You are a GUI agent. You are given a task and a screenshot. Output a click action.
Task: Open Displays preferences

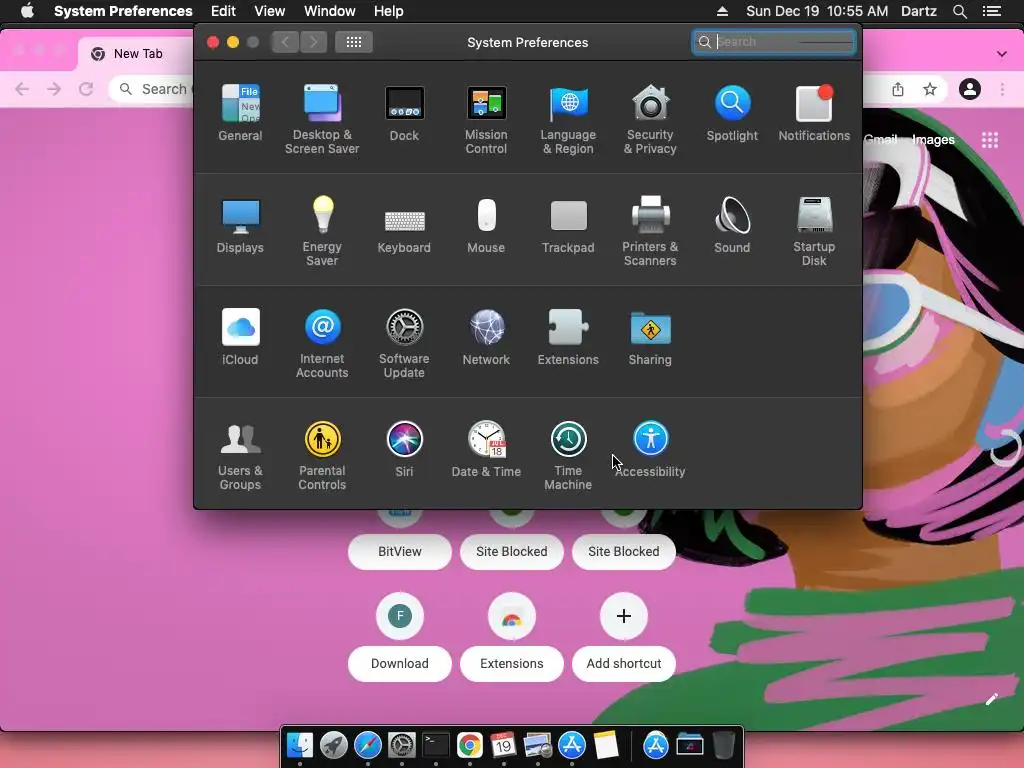point(240,225)
